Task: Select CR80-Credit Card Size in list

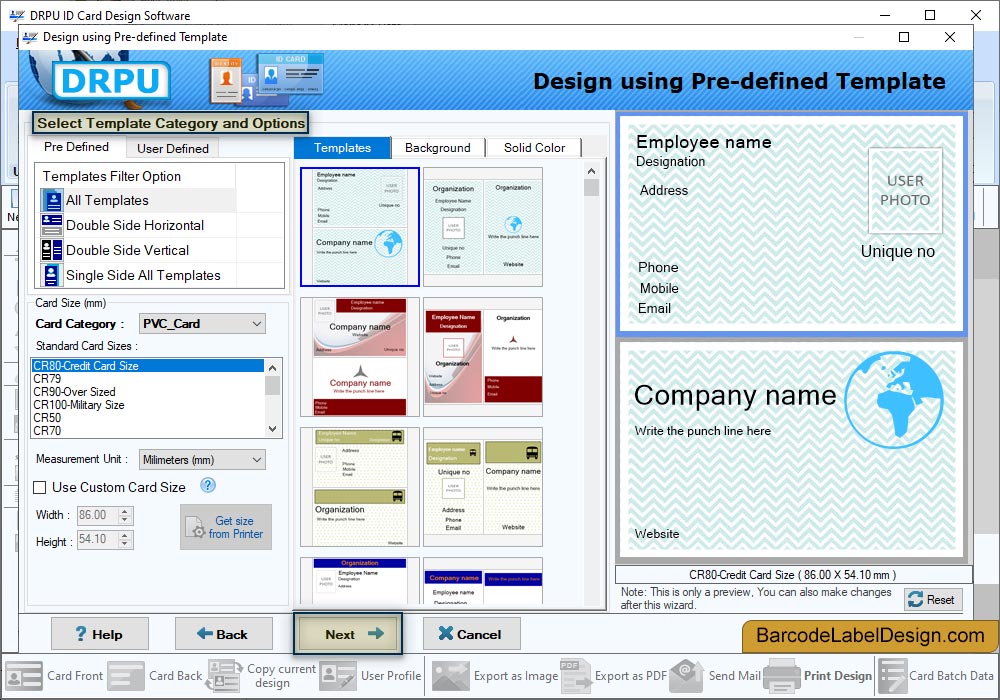Action: tap(147, 365)
